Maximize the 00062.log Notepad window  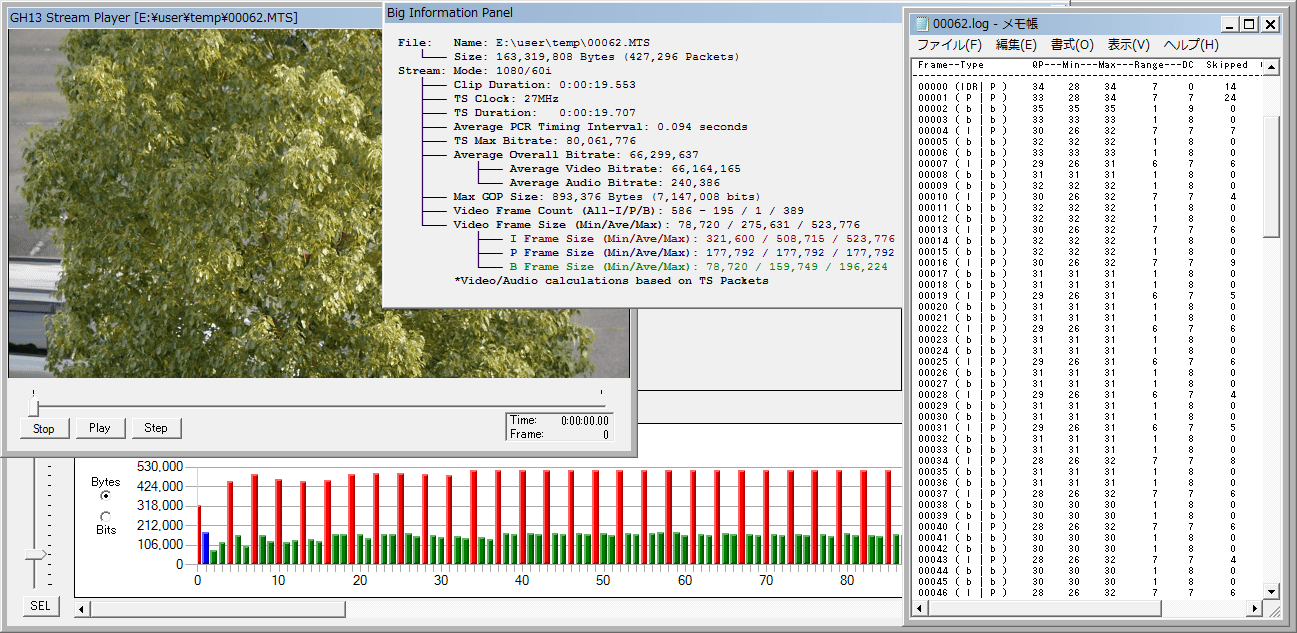1250,24
